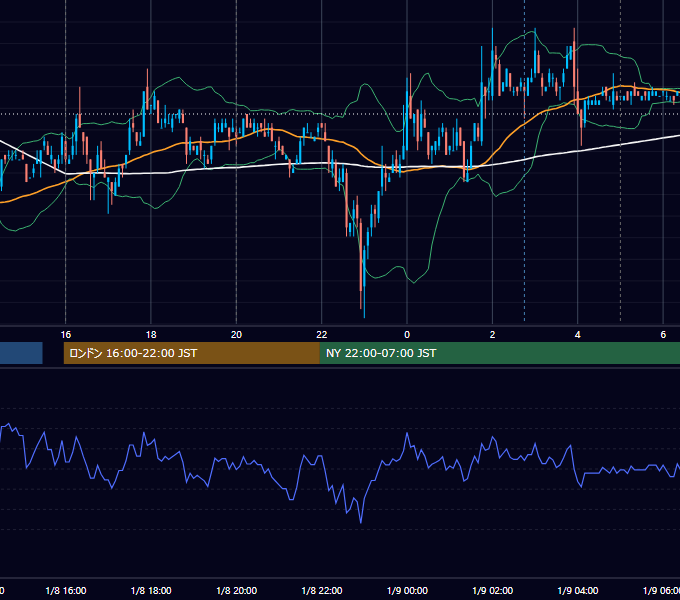This screenshot has height=600, width=680.
Task: Click the 1/9 02:00 date label
Action: (493, 590)
